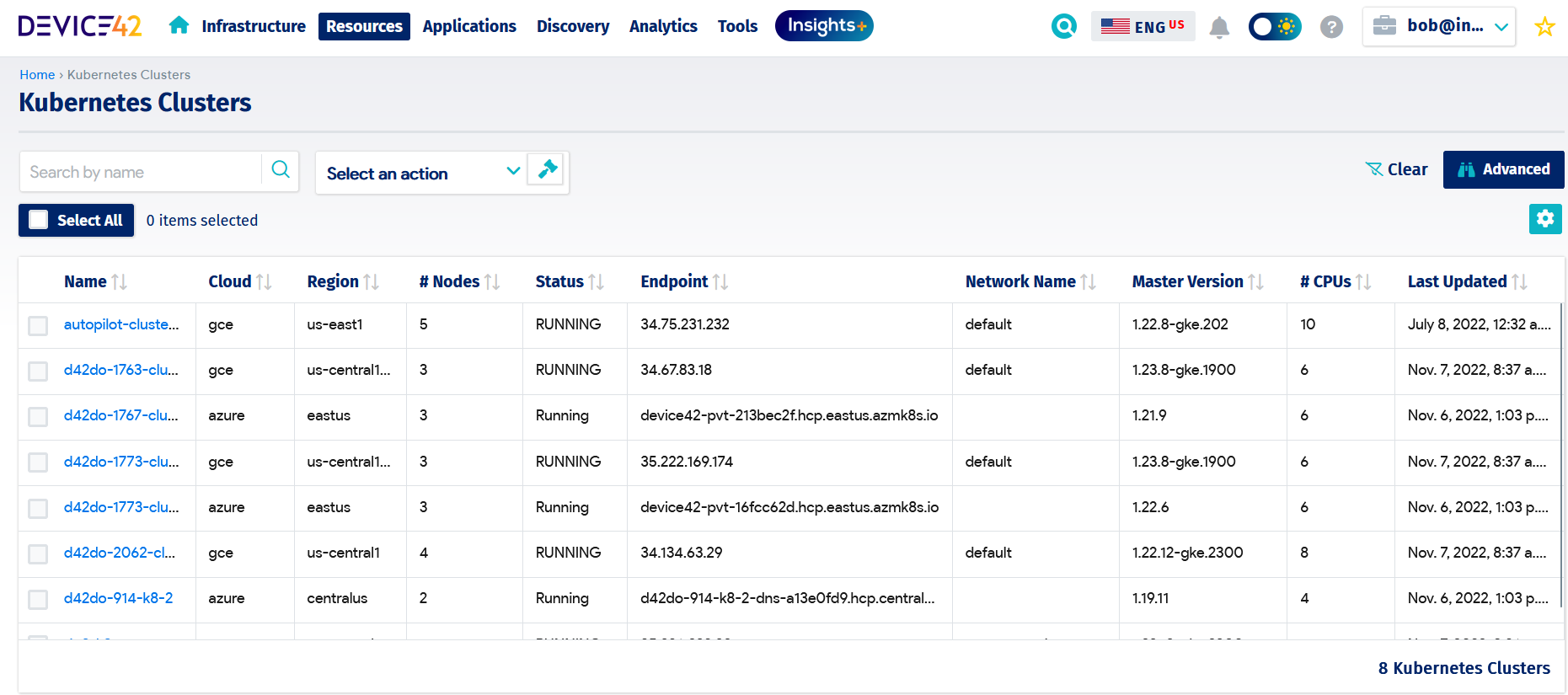Open the bob@in... user account dropdown
This screenshot has width=1568, height=695.
[1439, 26]
